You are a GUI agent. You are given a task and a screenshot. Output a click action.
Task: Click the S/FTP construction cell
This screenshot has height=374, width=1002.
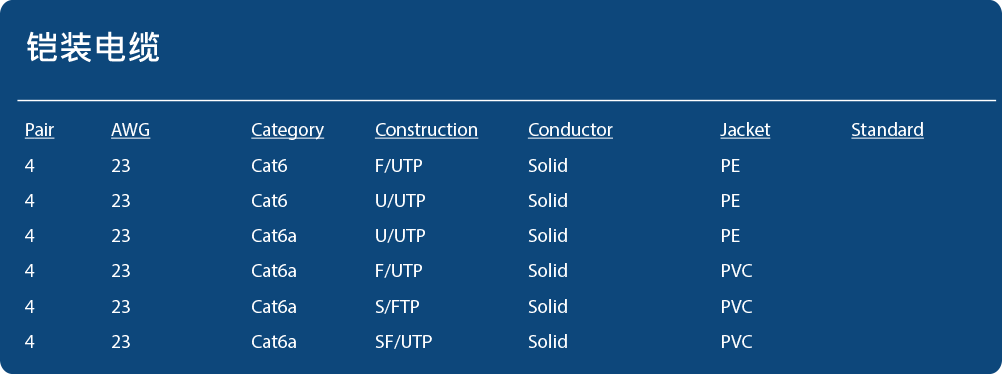point(397,306)
